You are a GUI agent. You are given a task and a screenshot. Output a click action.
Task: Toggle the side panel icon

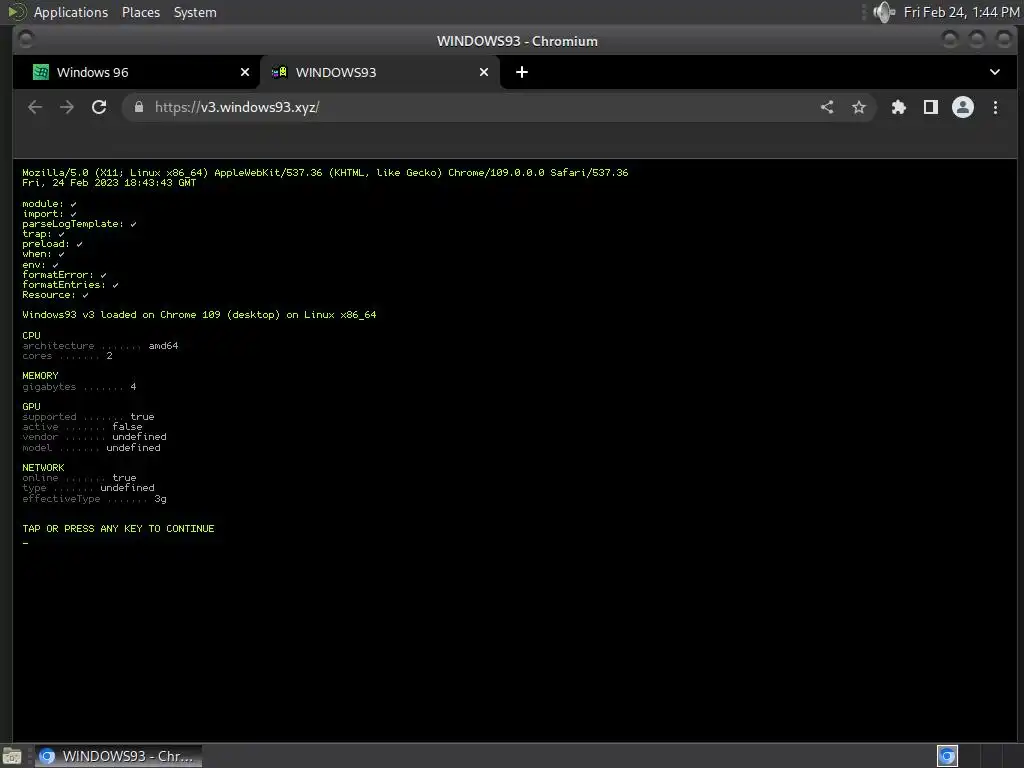pos(931,107)
